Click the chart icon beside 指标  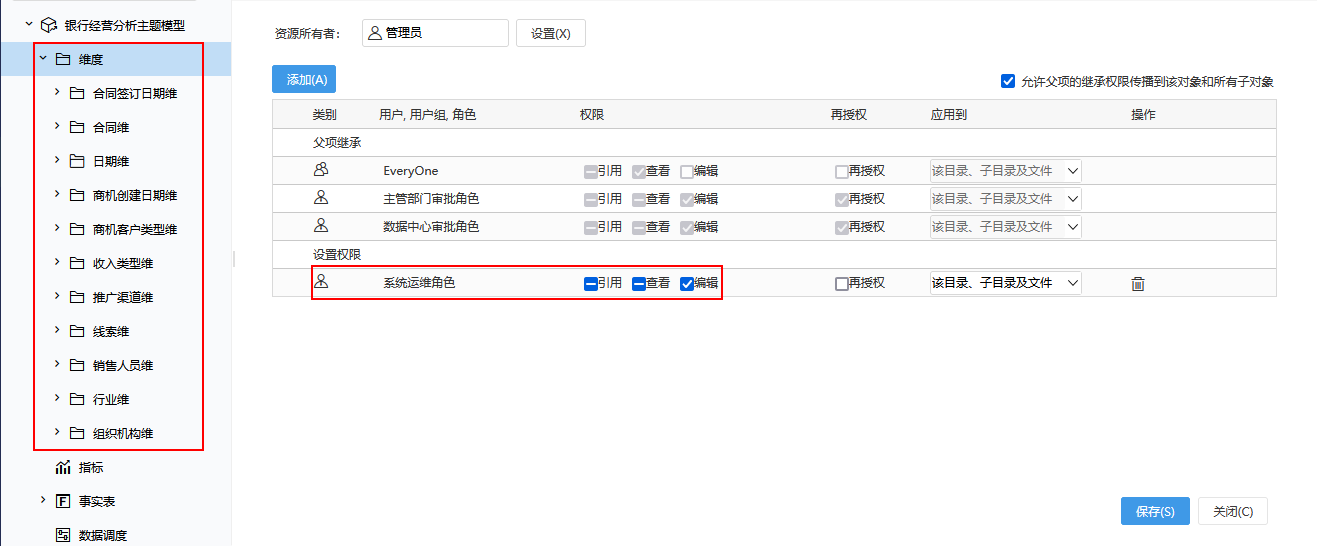[x=63, y=467]
